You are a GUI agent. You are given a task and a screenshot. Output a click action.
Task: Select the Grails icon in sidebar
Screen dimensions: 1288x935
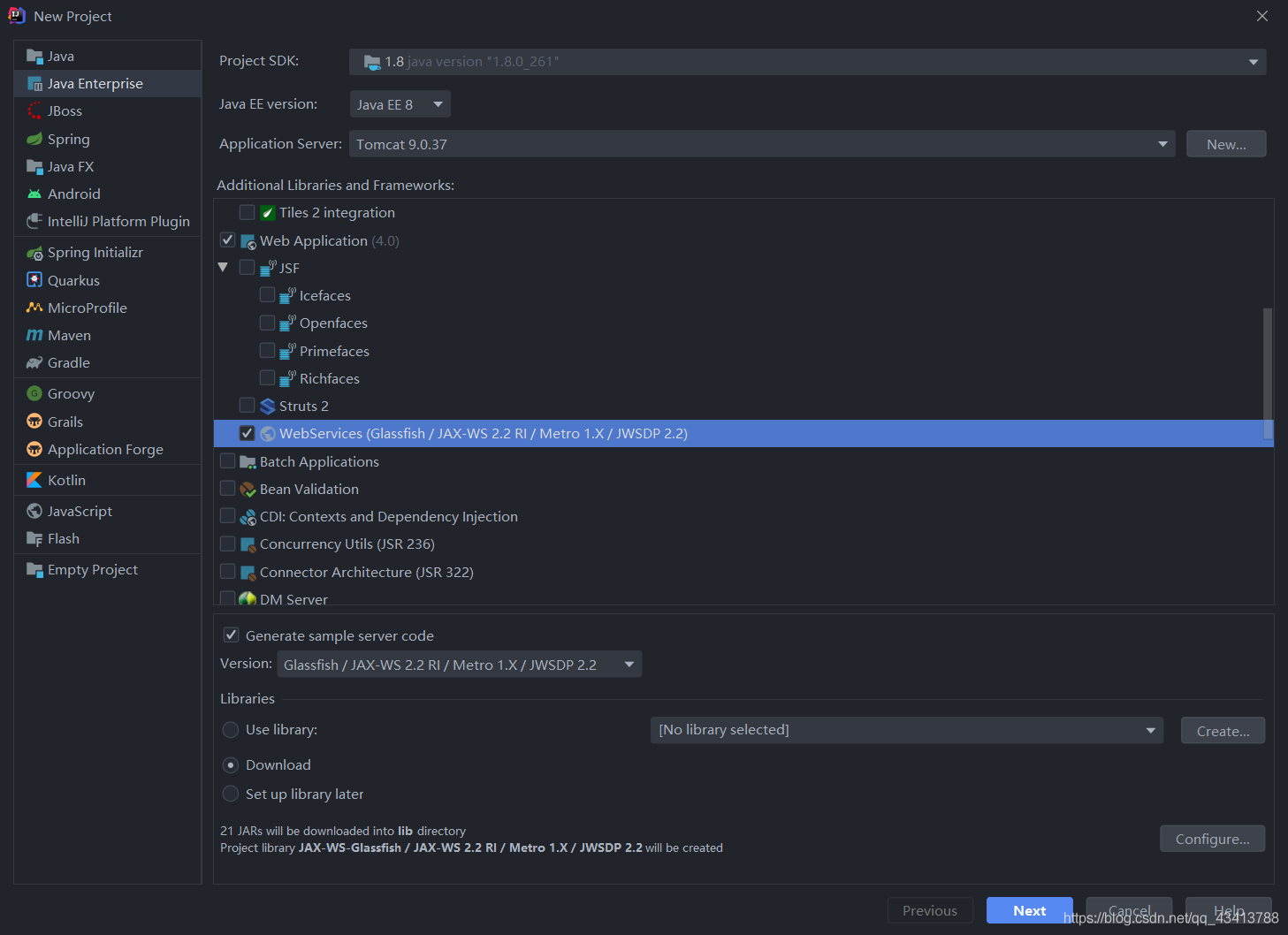tap(34, 422)
